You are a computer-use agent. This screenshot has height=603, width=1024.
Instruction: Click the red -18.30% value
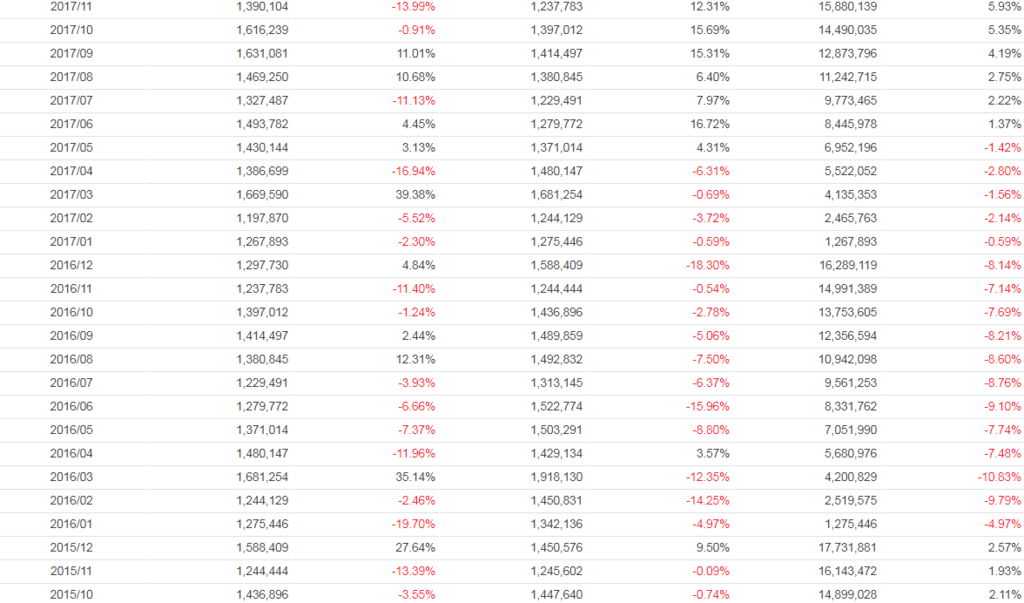pos(707,265)
